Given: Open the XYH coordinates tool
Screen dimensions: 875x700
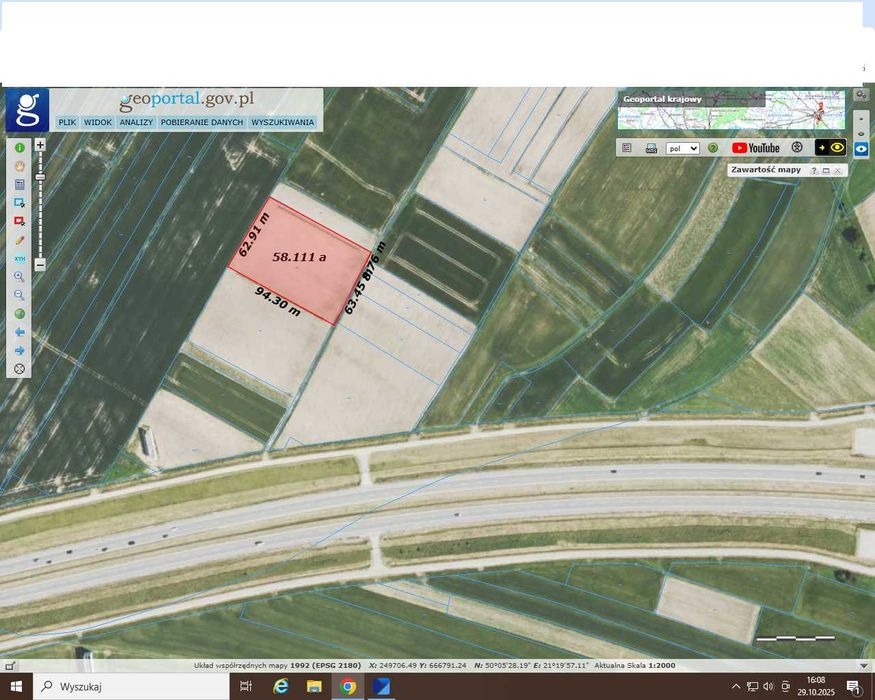Looking at the screenshot, I should (x=20, y=258).
